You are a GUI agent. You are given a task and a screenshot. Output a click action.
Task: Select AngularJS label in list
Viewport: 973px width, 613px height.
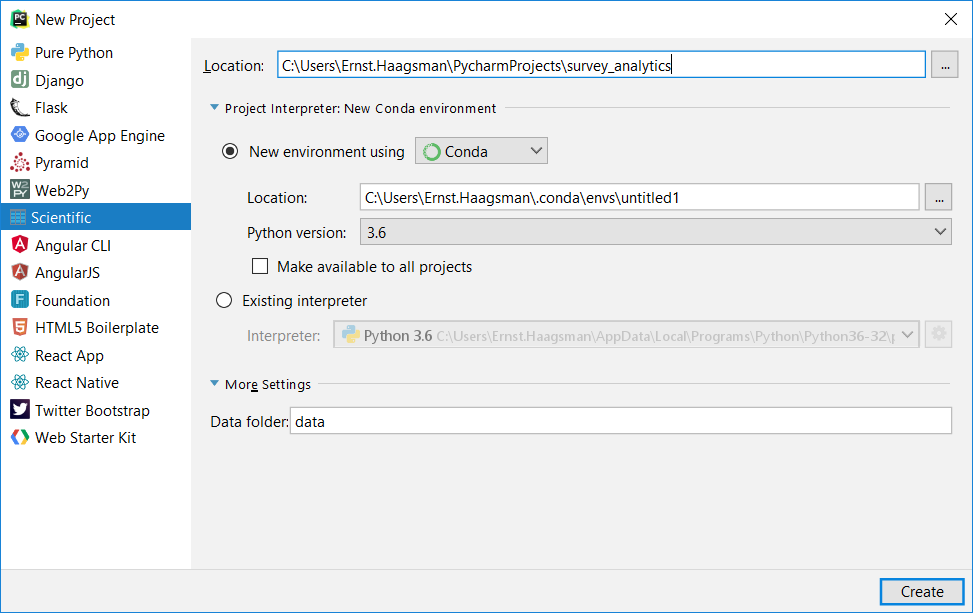tap(67, 273)
